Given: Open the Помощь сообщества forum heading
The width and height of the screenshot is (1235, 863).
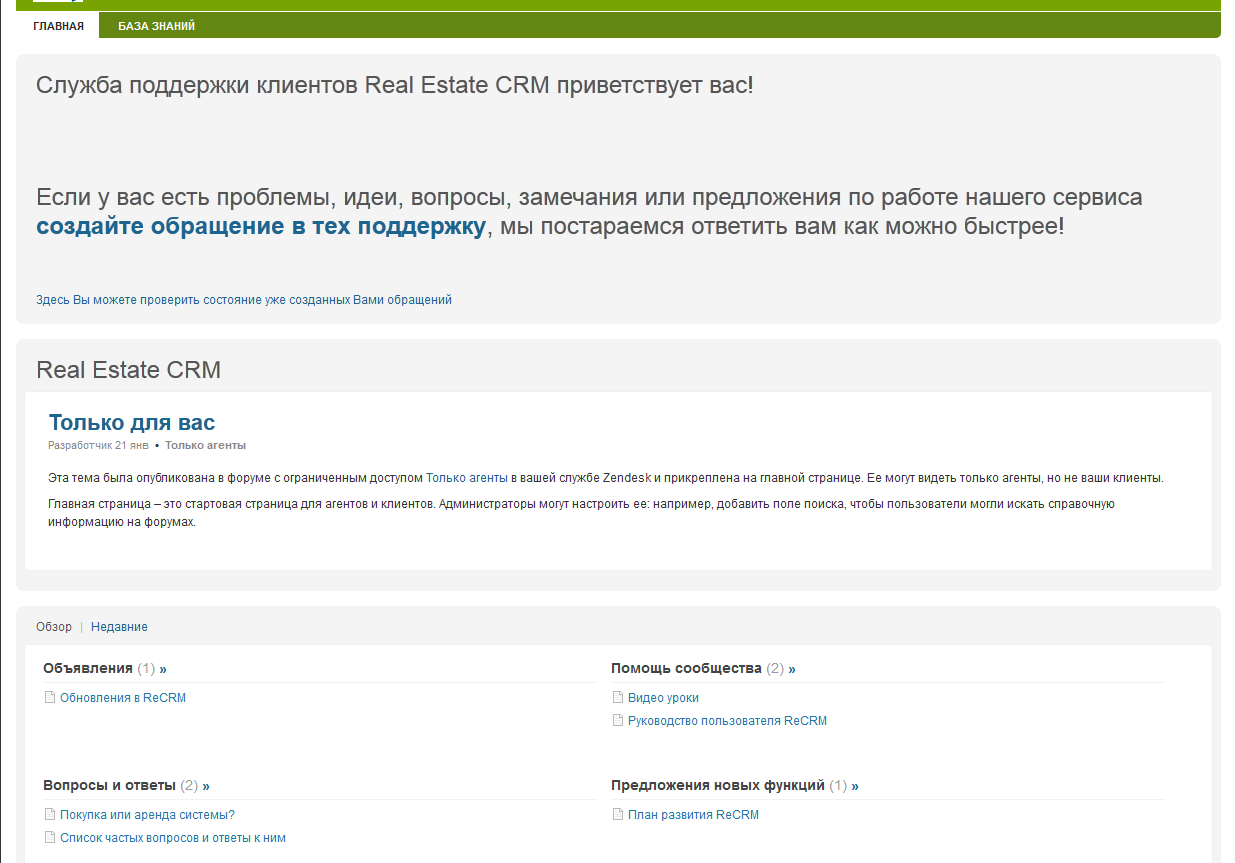Looking at the screenshot, I should [x=686, y=668].
